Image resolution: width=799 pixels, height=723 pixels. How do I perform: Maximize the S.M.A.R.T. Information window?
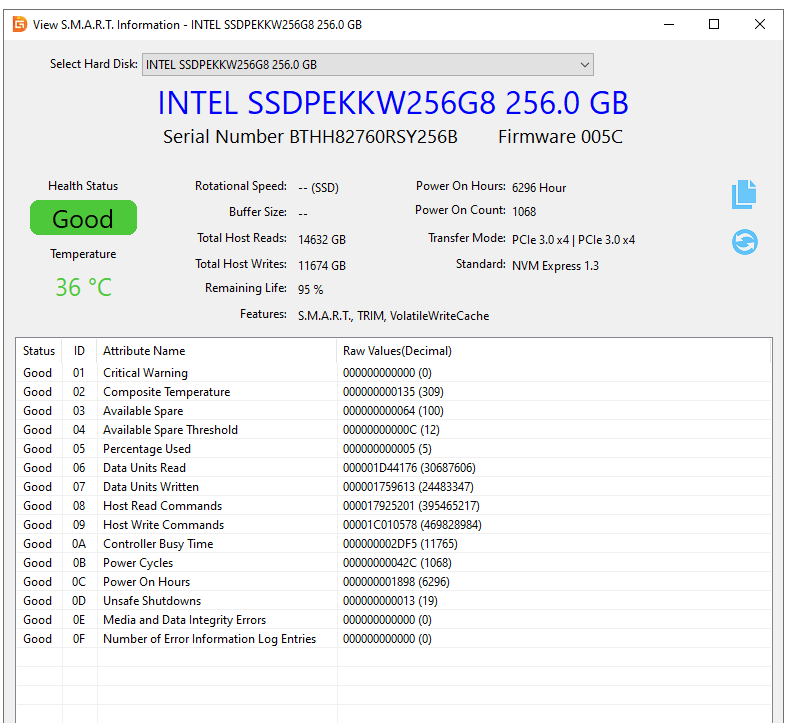[714, 24]
